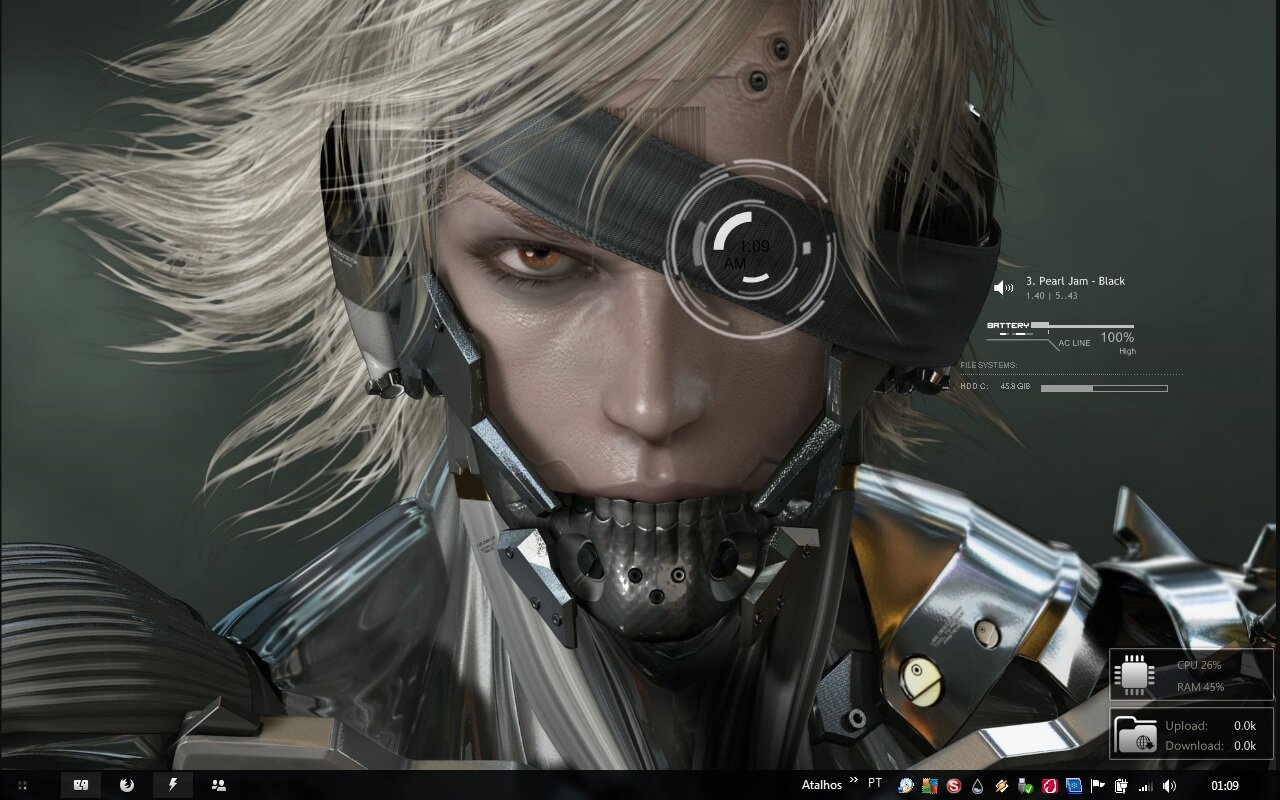Viewport: 1280px width, 800px height.
Task: Expand the Atalhos toolbar chevron
Action: pyautogui.click(x=854, y=780)
